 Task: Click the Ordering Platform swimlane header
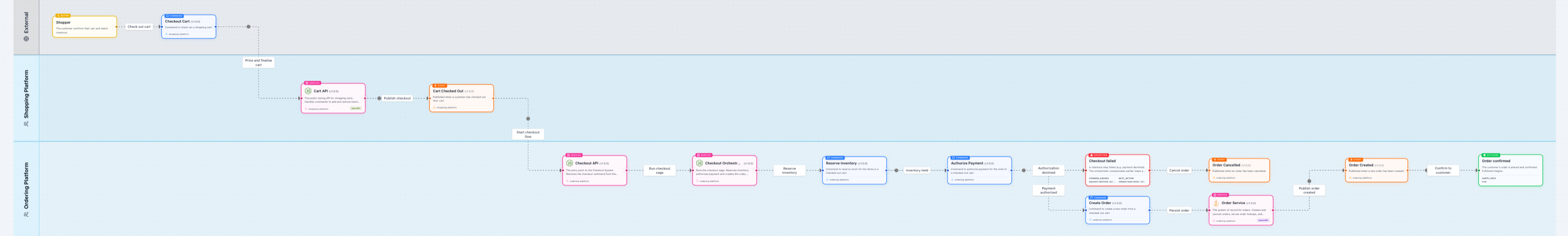(26, 189)
